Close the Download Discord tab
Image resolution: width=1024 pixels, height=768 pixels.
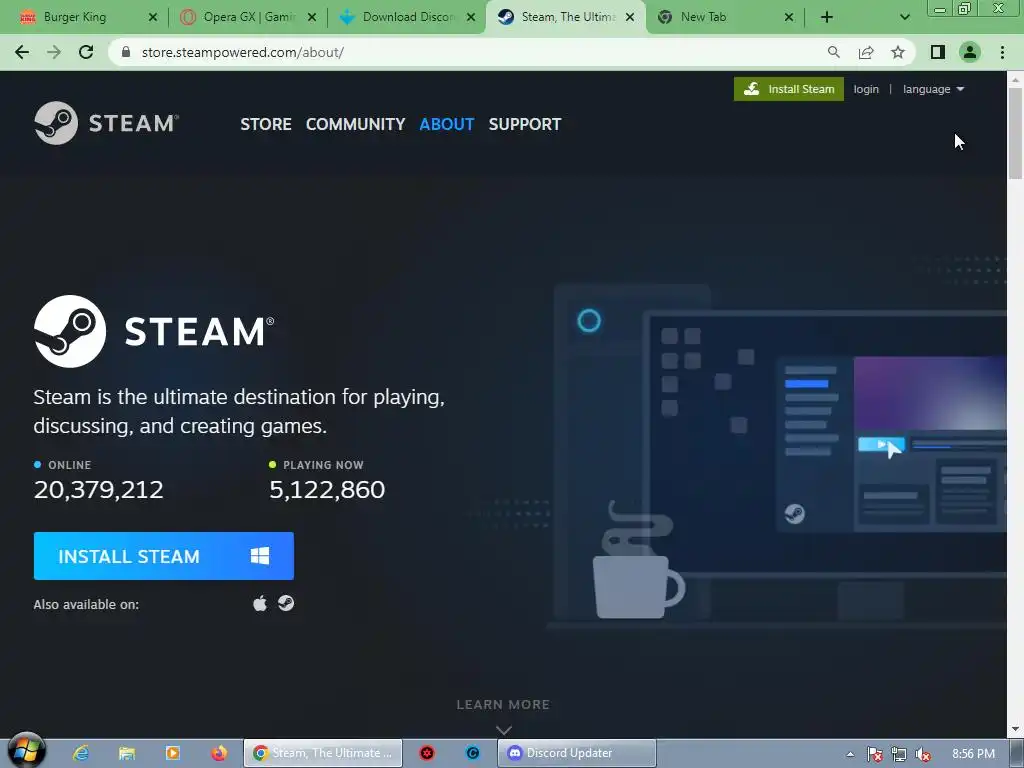[x=471, y=18]
